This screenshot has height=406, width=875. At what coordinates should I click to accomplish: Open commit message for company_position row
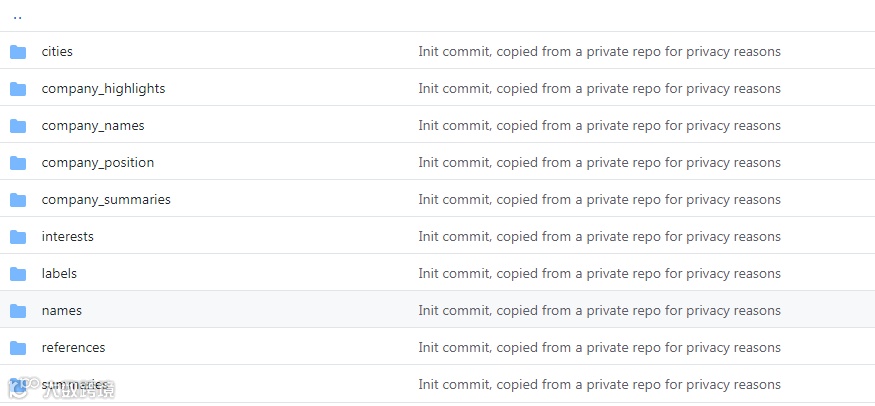point(599,163)
